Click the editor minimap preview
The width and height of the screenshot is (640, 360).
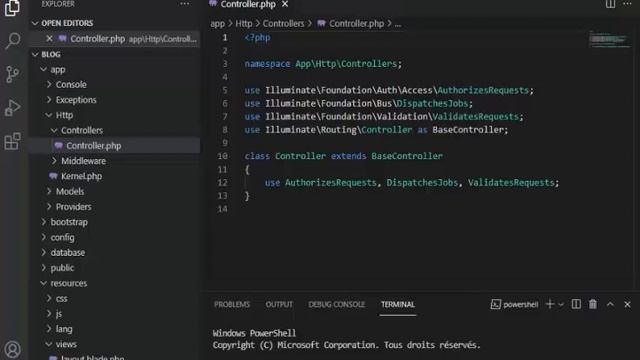point(609,40)
